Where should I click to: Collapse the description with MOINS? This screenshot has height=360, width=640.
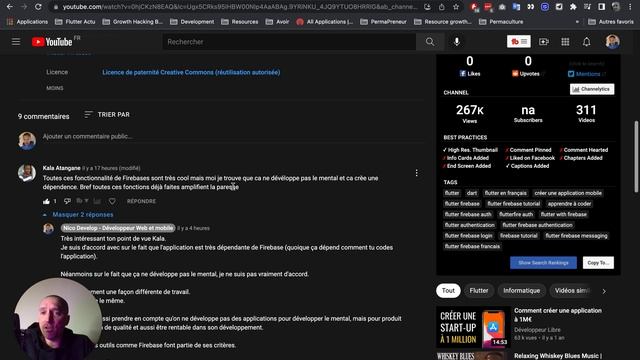tap(55, 88)
